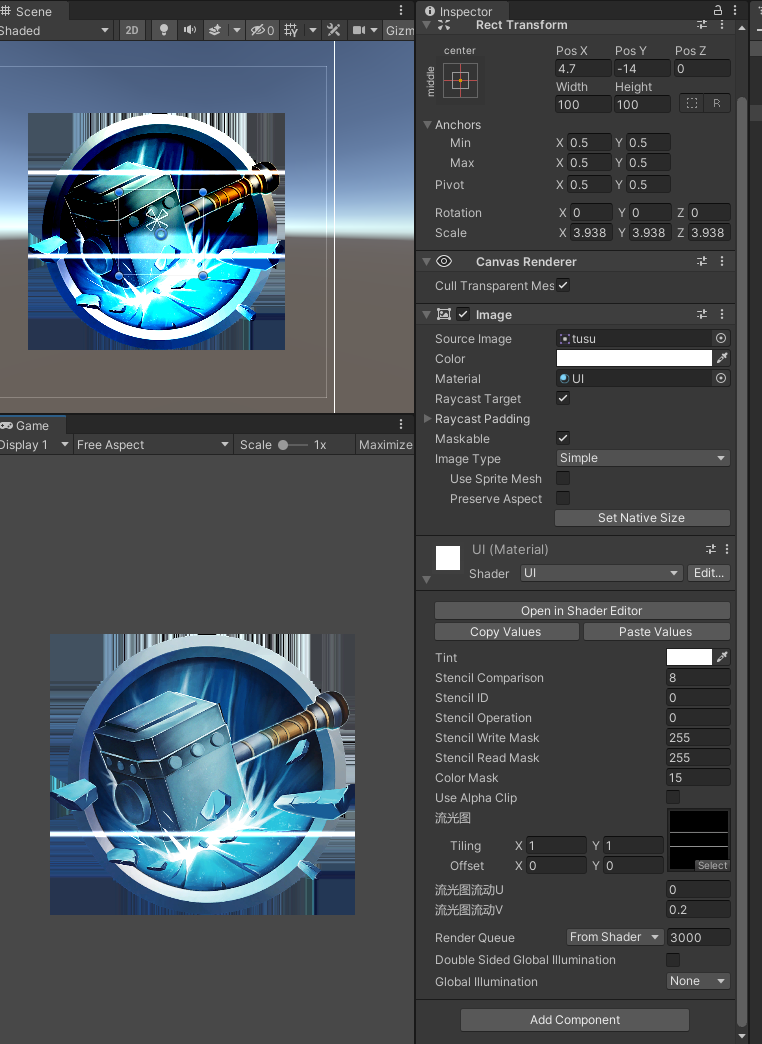Image resolution: width=762 pixels, height=1044 pixels.
Task: Toggle scene lighting bulb icon
Action: tap(163, 30)
